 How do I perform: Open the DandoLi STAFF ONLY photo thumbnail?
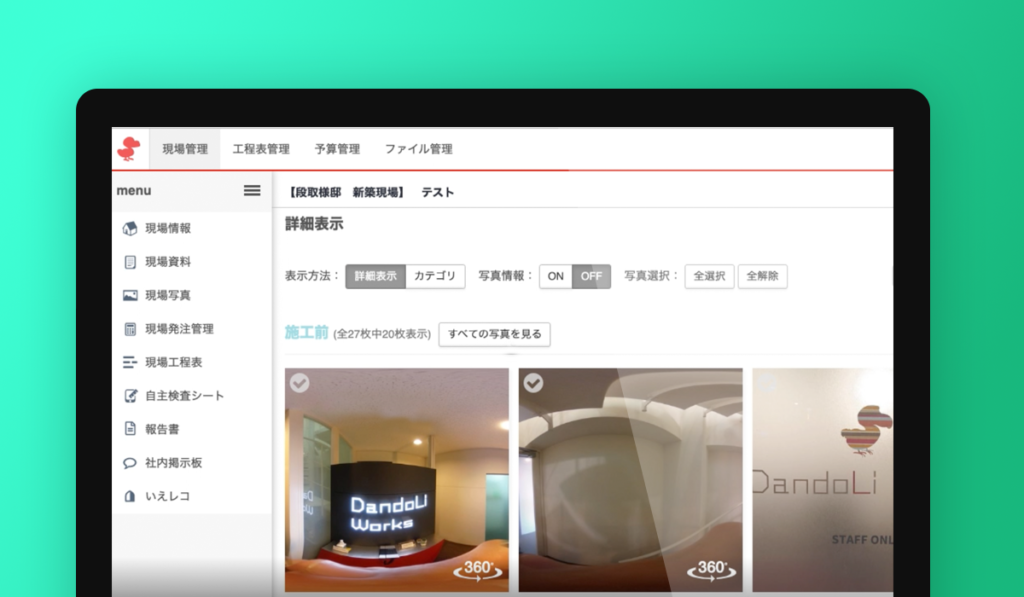coord(823,480)
